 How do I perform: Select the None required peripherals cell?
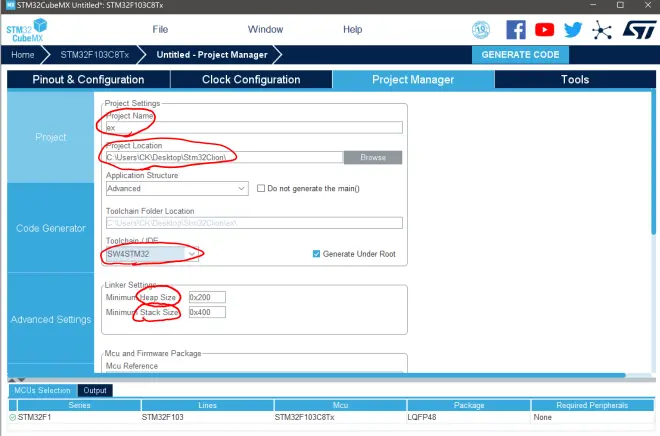click(x=592, y=417)
